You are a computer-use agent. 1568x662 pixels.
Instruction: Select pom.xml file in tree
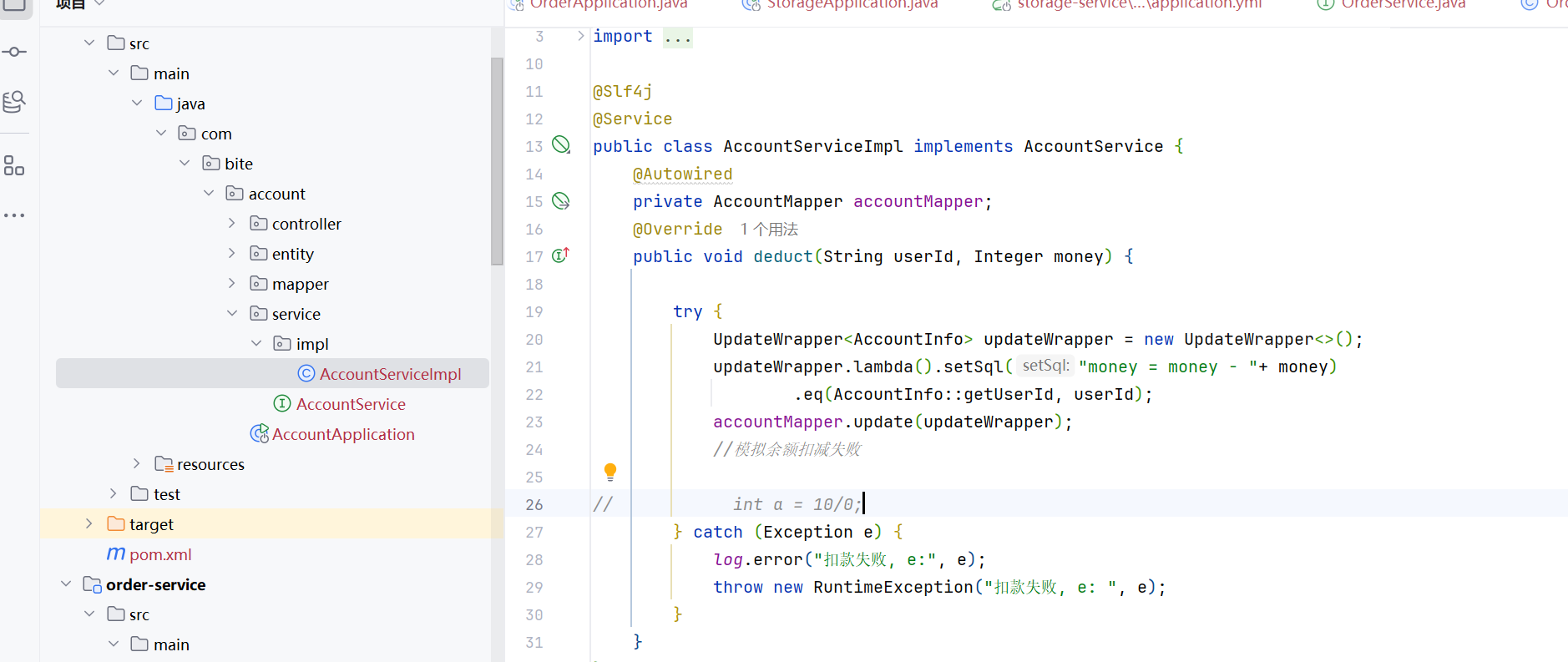point(160,554)
